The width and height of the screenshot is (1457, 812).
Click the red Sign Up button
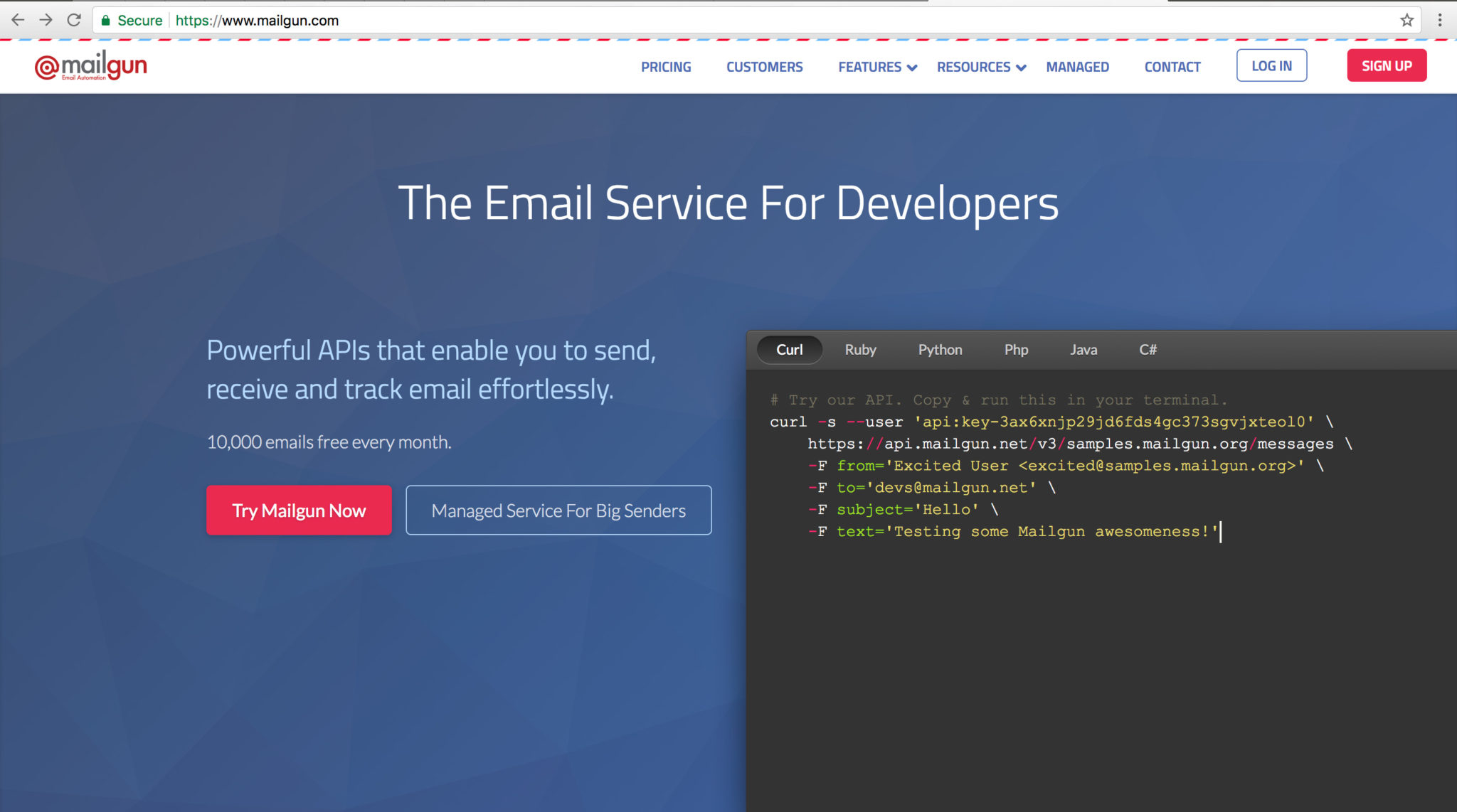click(x=1387, y=65)
